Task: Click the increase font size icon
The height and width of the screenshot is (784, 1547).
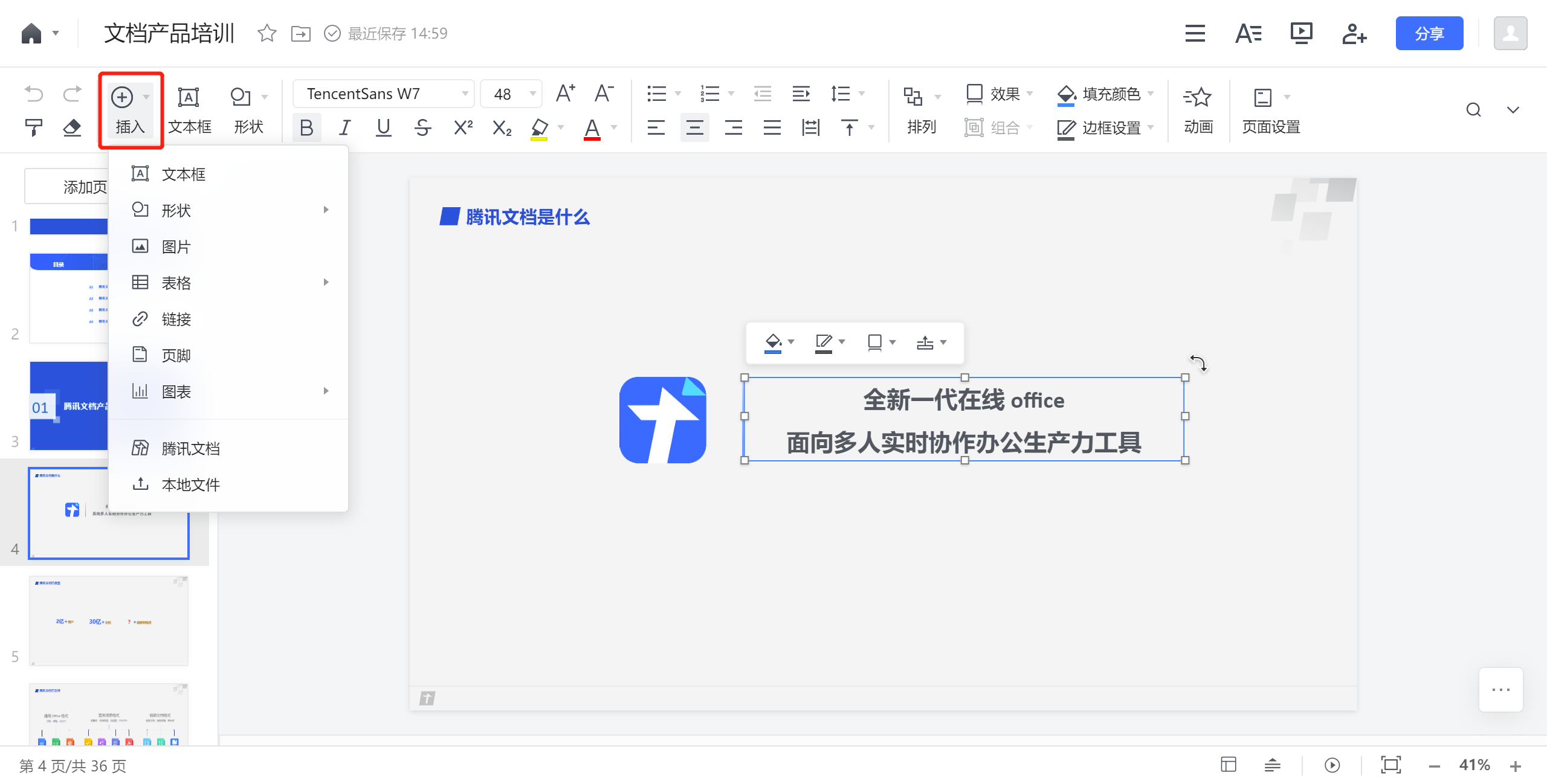Action: (x=565, y=94)
